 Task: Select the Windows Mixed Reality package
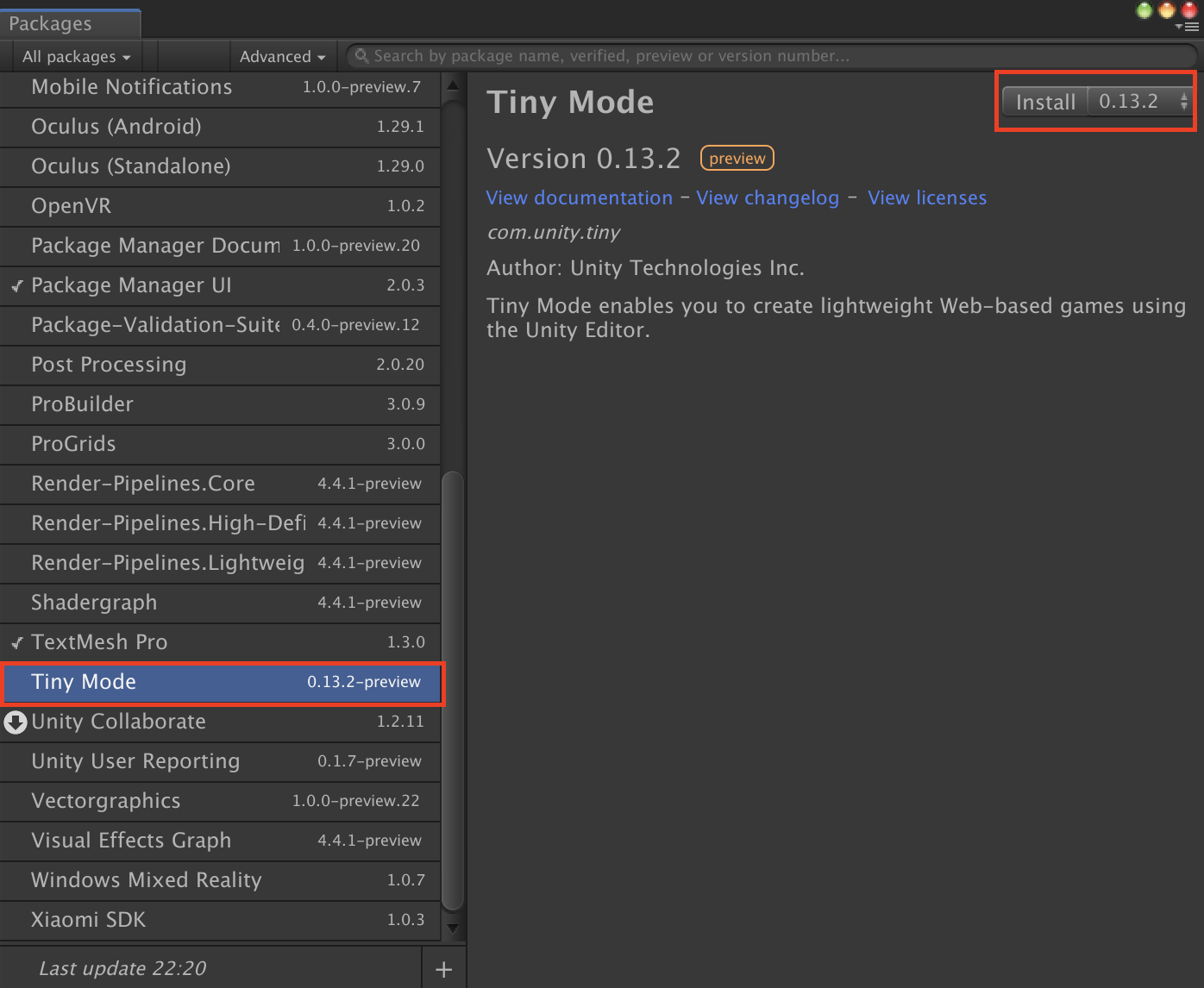(x=220, y=880)
